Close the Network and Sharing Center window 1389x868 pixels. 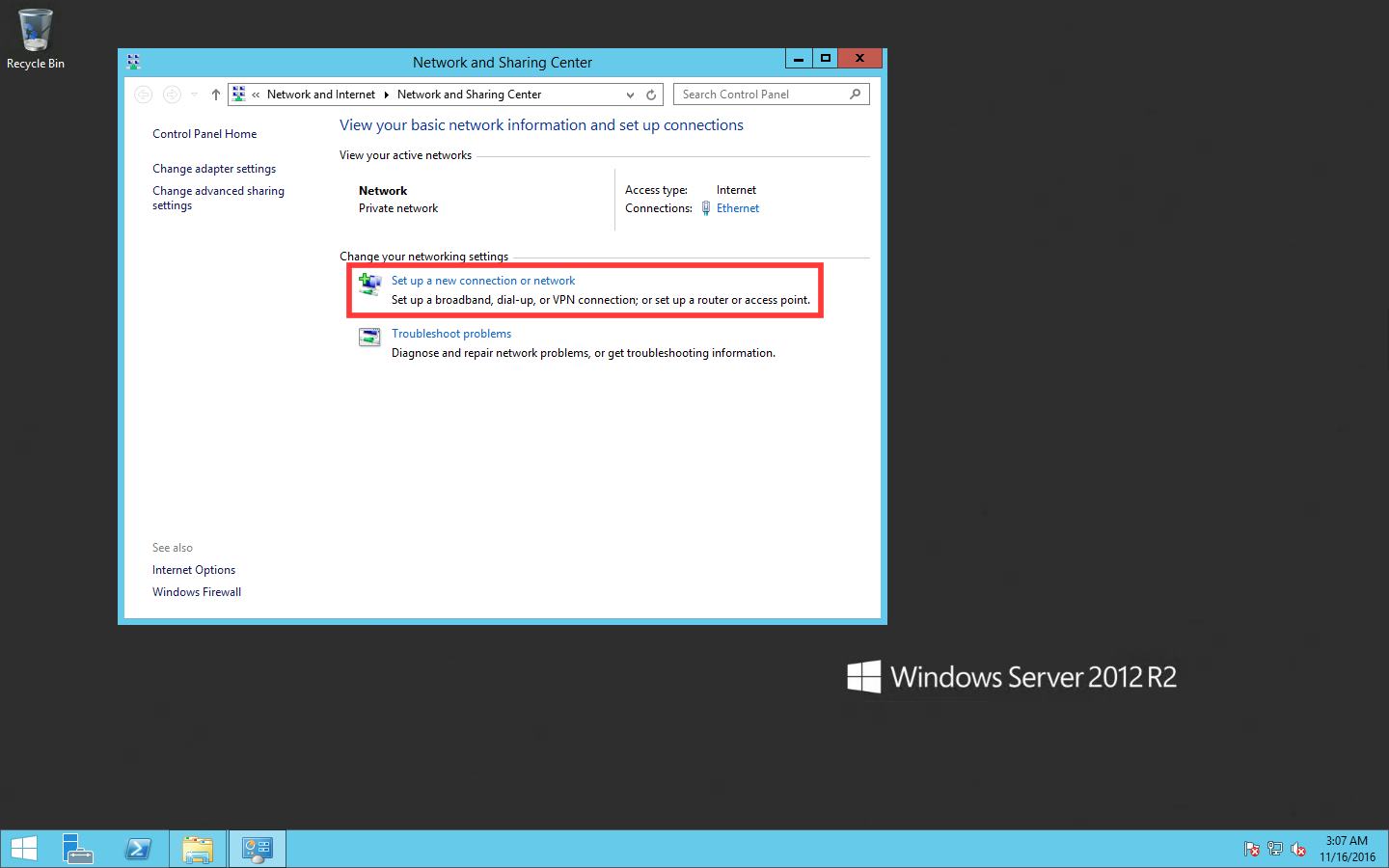[x=859, y=59]
